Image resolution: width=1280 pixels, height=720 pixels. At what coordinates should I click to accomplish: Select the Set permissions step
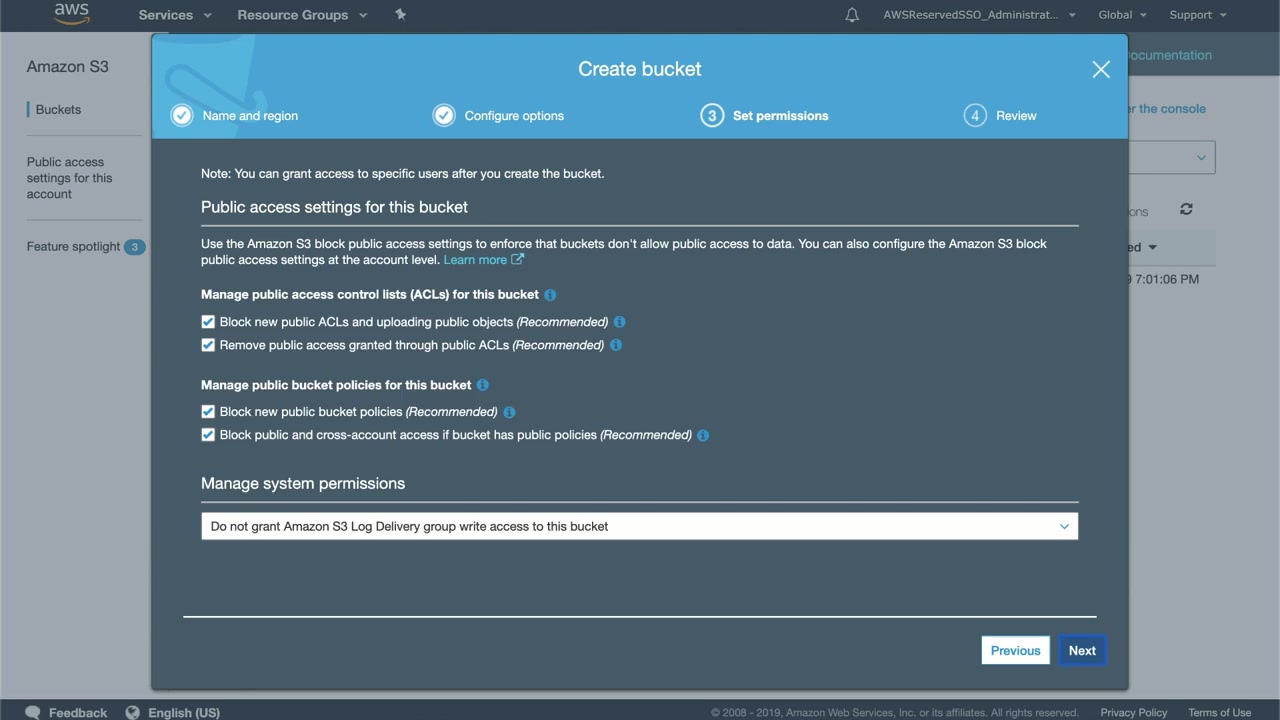click(x=780, y=116)
